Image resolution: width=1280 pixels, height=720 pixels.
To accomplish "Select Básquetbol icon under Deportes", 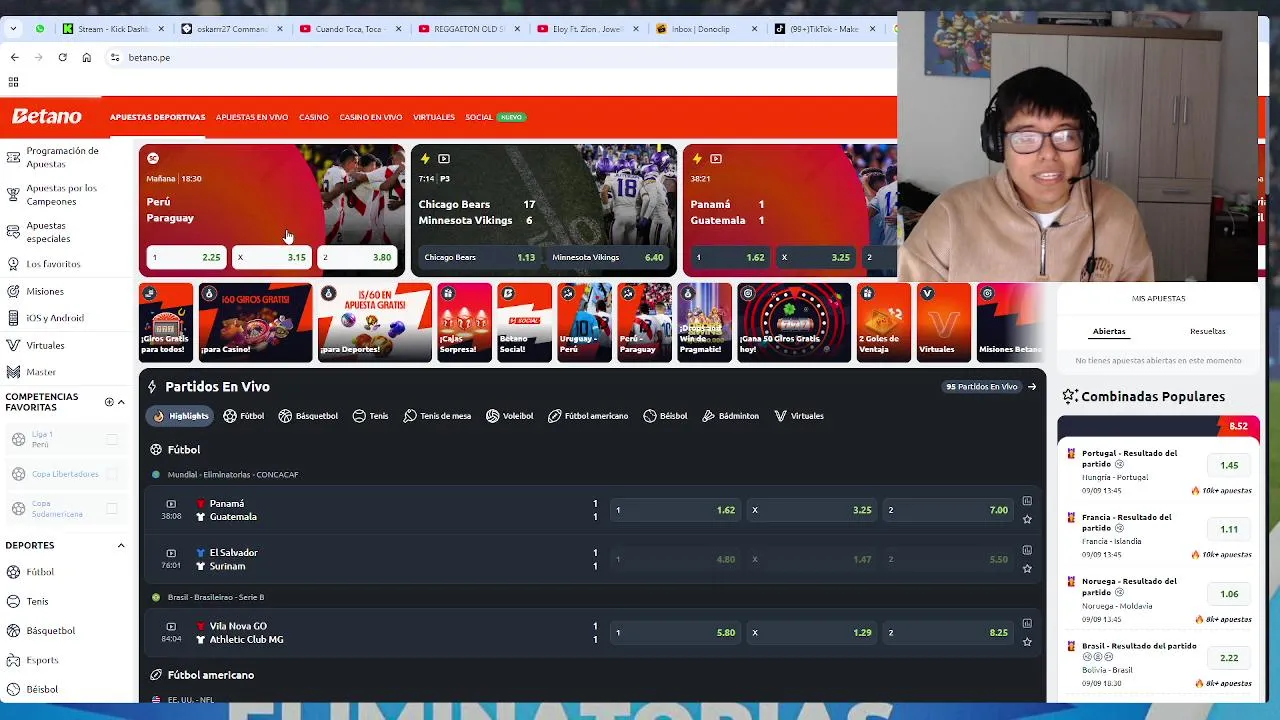I will (13, 631).
